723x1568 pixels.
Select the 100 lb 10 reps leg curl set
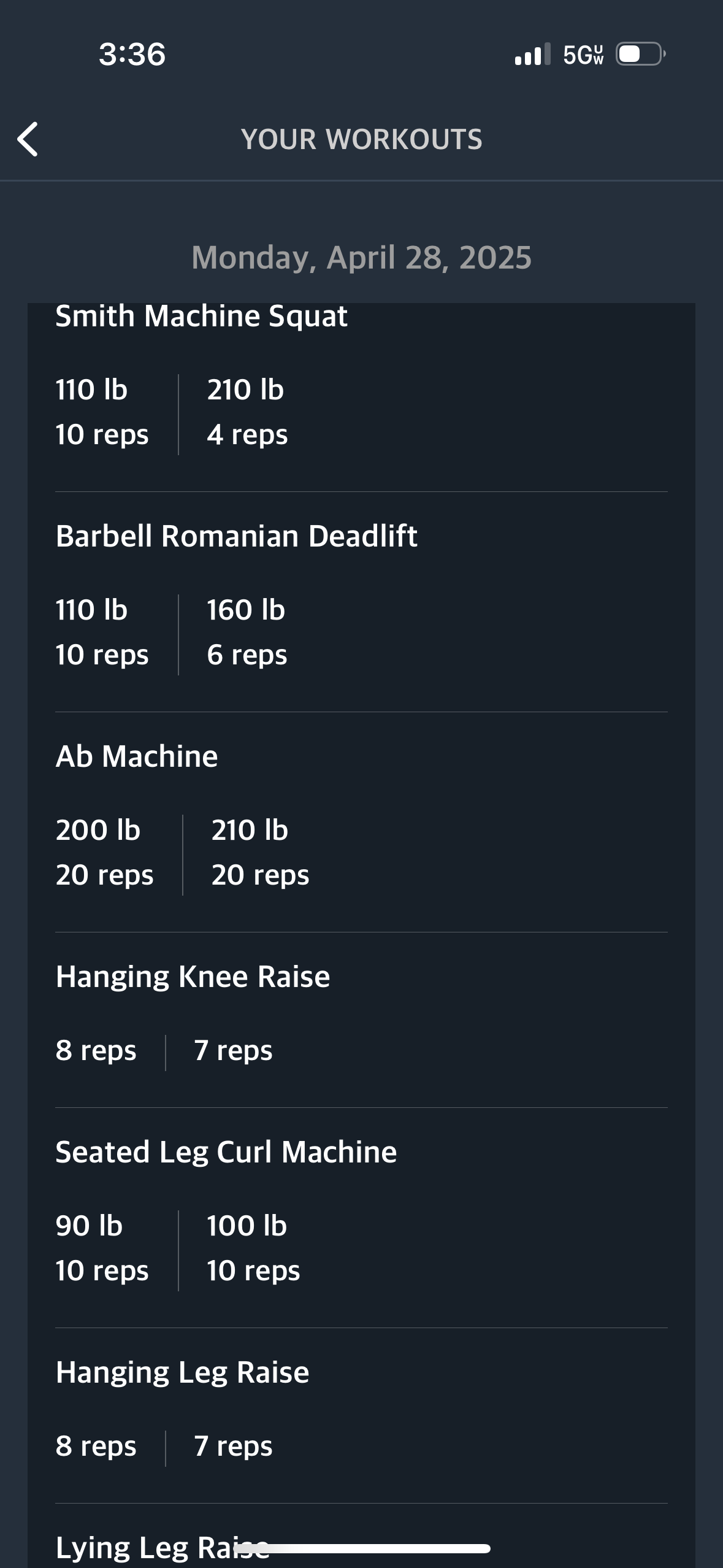tap(253, 1248)
